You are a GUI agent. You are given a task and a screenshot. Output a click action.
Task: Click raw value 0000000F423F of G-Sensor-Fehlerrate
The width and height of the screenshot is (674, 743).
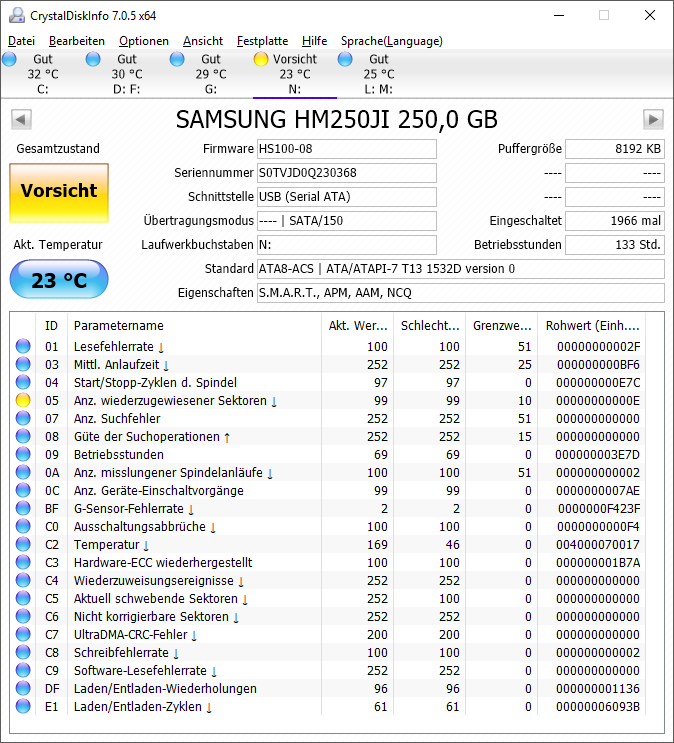pos(599,508)
